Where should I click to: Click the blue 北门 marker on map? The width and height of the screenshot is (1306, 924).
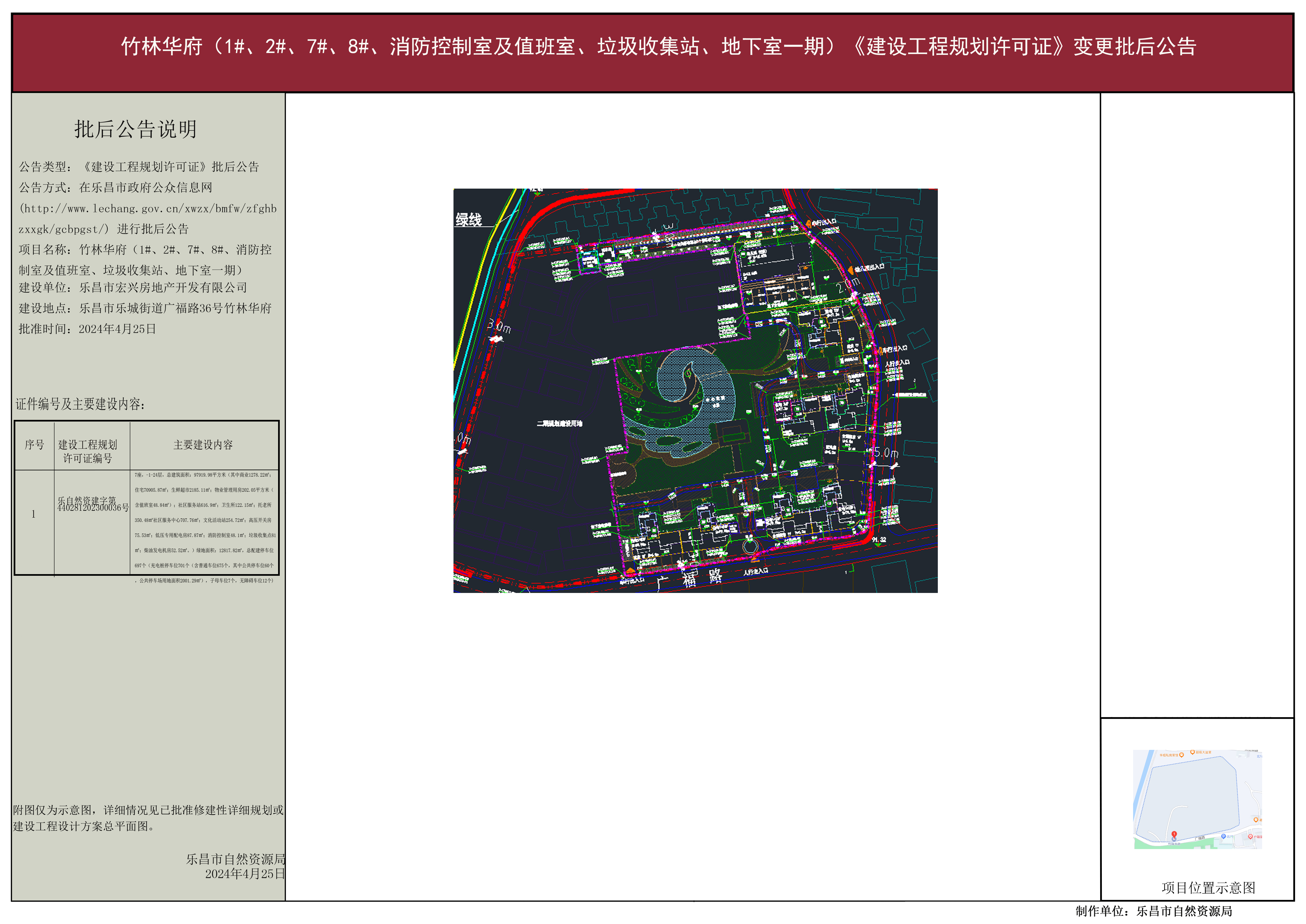pos(1224,836)
